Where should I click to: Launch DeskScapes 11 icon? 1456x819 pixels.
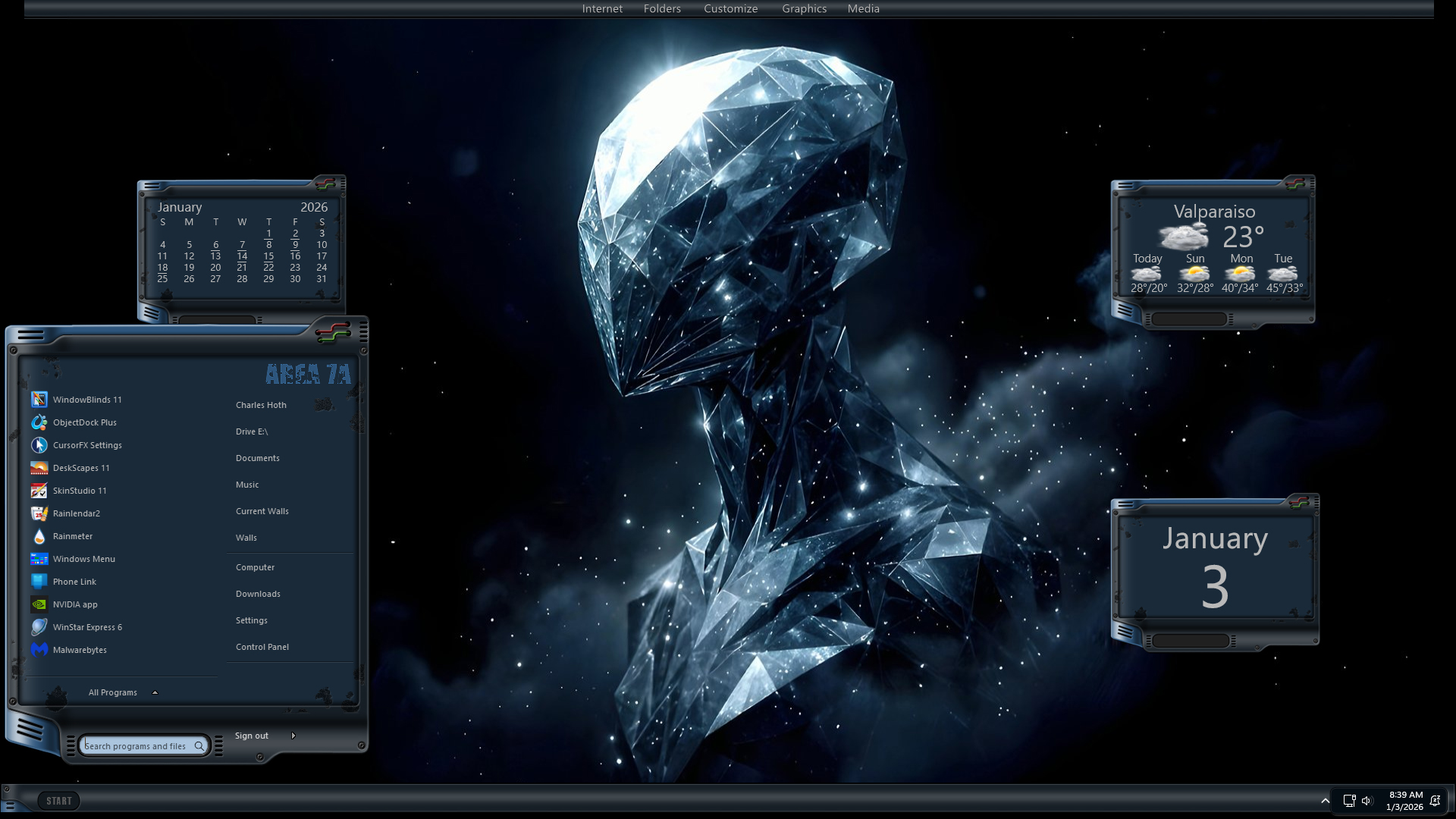pyautogui.click(x=39, y=468)
